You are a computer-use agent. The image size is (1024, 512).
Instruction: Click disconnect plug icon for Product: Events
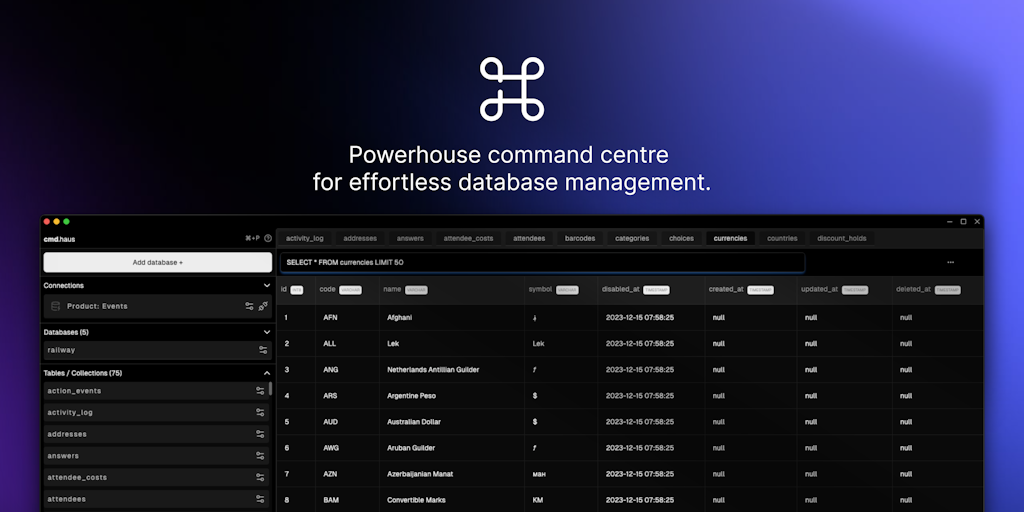pyautogui.click(x=263, y=306)
